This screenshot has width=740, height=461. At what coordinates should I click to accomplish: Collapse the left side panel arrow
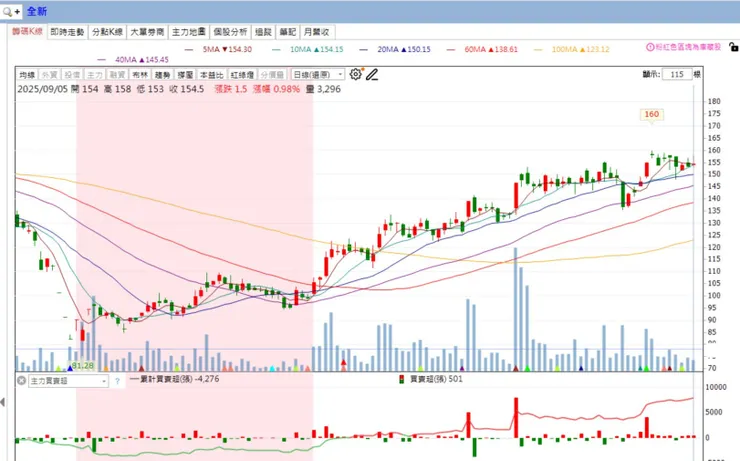pyautogui.click(x=3, y=402)
